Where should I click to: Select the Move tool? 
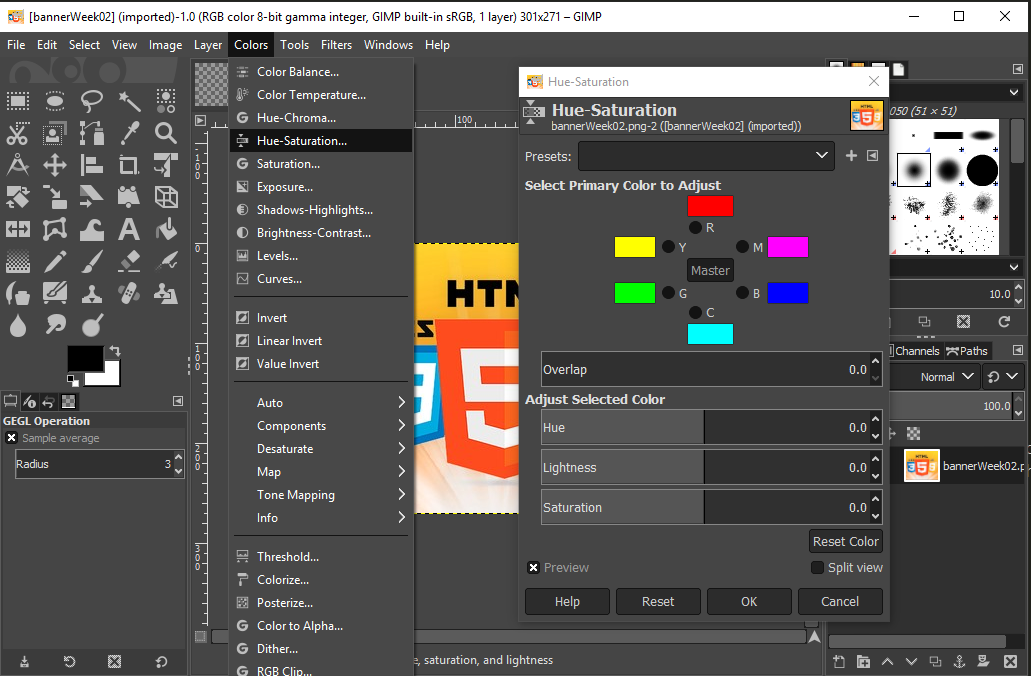pyautogui.click(x=55, y=165)
